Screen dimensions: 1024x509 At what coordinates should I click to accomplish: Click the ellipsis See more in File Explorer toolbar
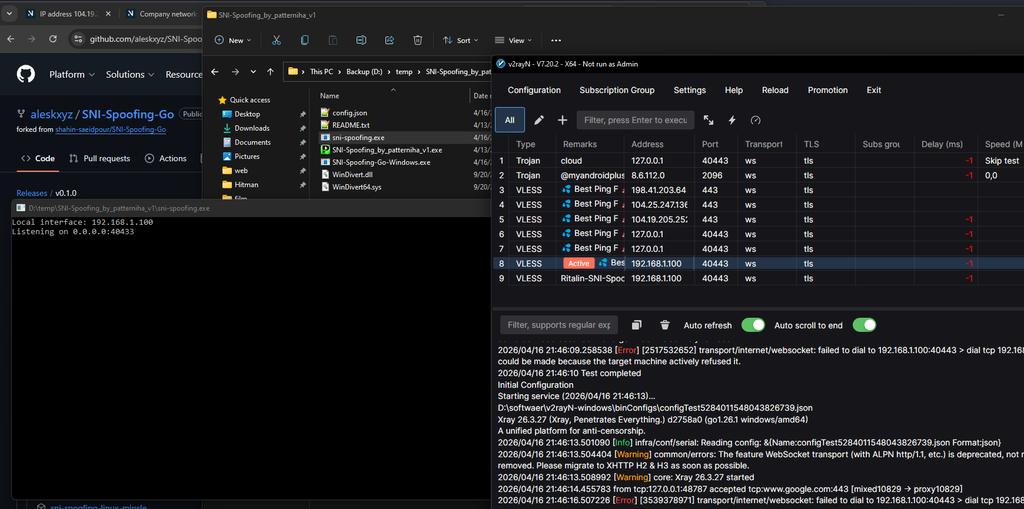[x=556, y=40]
